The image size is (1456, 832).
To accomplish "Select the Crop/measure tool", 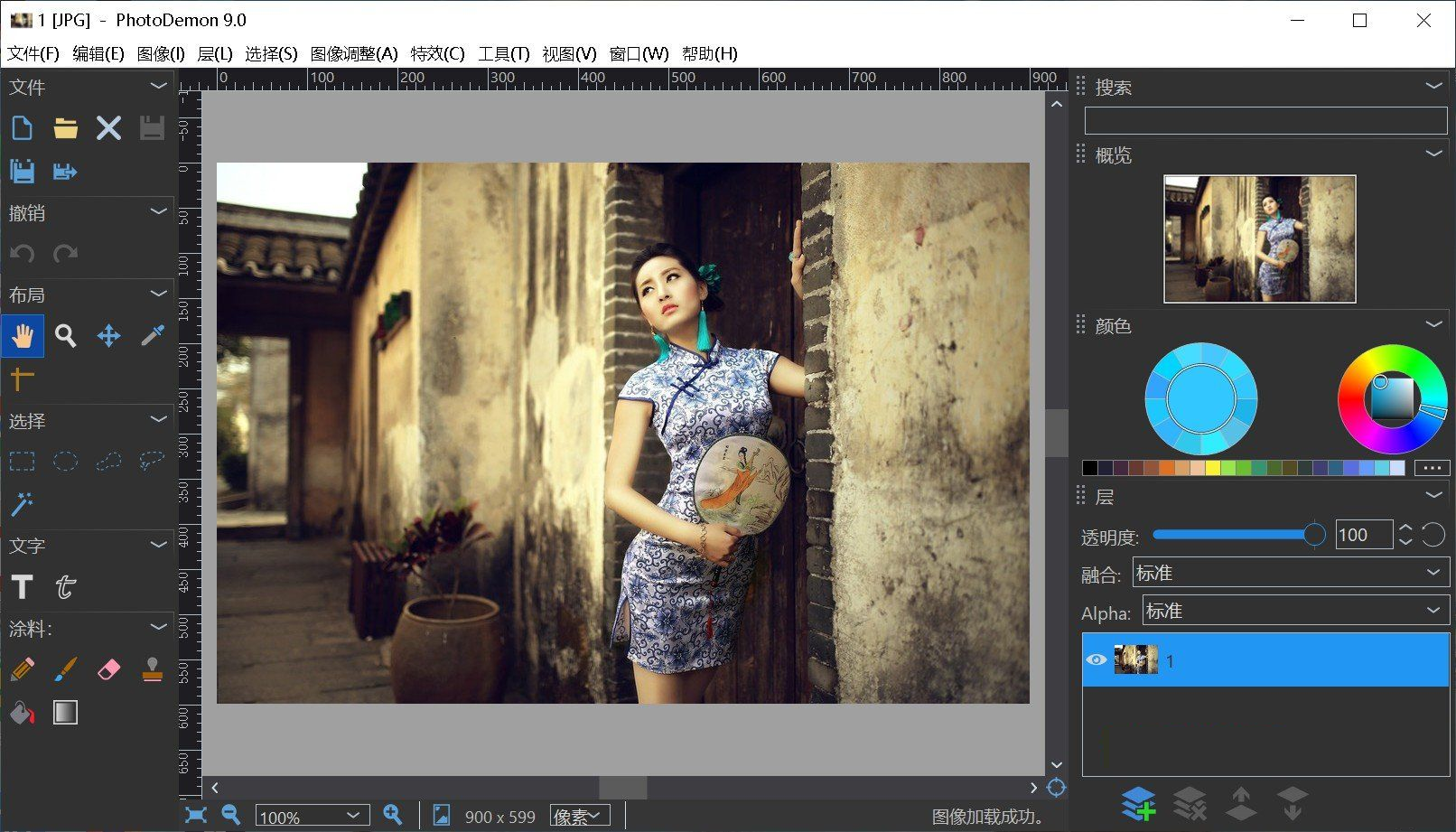I will coord(22,379).
